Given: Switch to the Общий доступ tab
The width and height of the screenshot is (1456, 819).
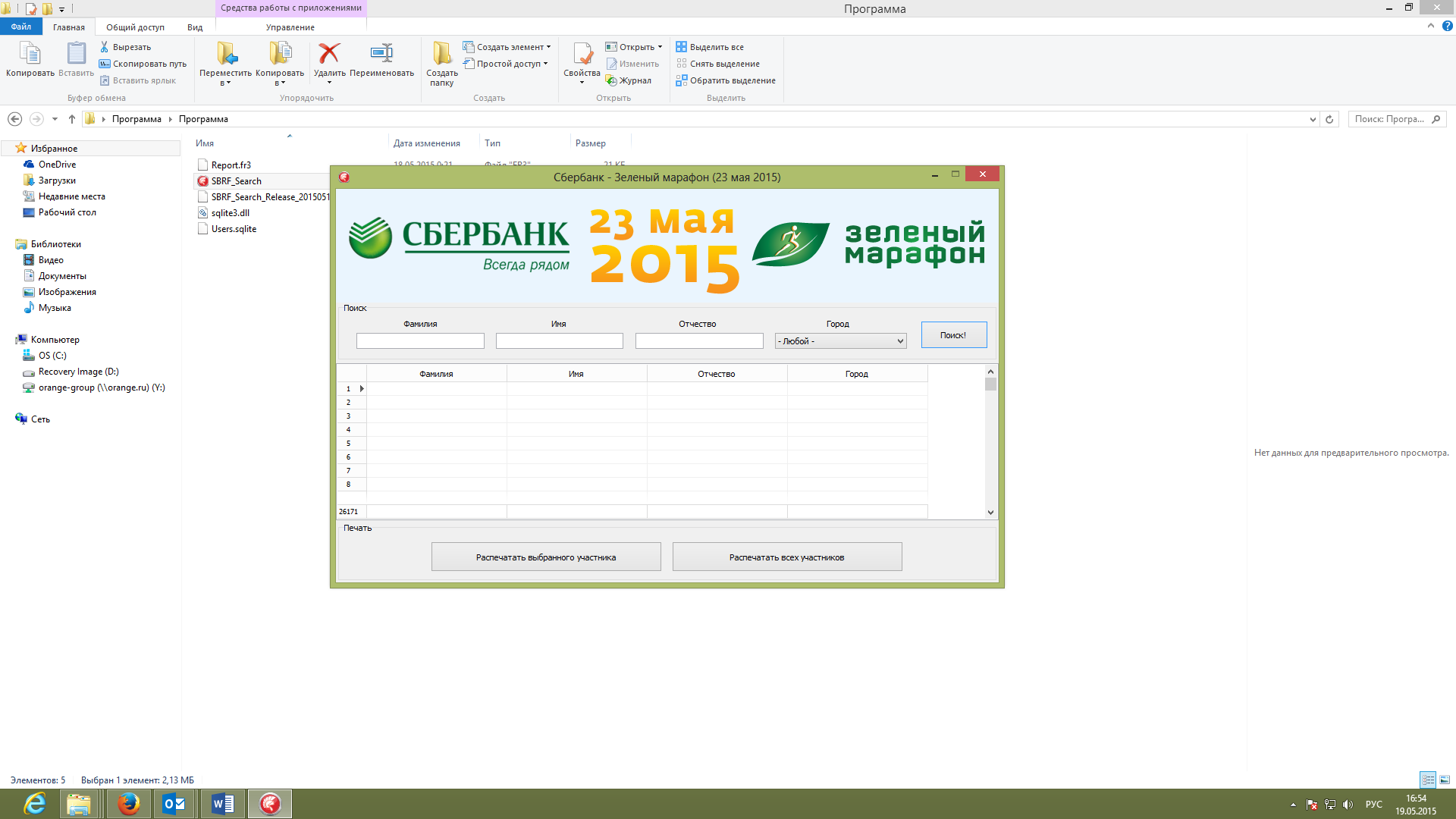Looking at the screenshot, I should coord(135,27).
